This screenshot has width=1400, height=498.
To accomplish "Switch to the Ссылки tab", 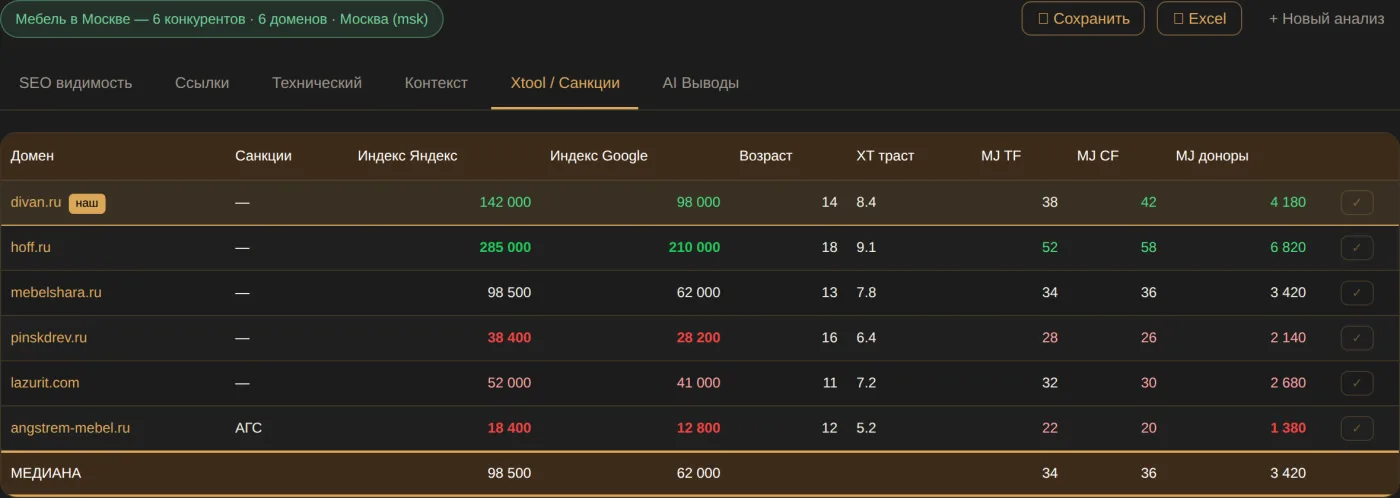I will pyautogui.click(x=202, y=83).
